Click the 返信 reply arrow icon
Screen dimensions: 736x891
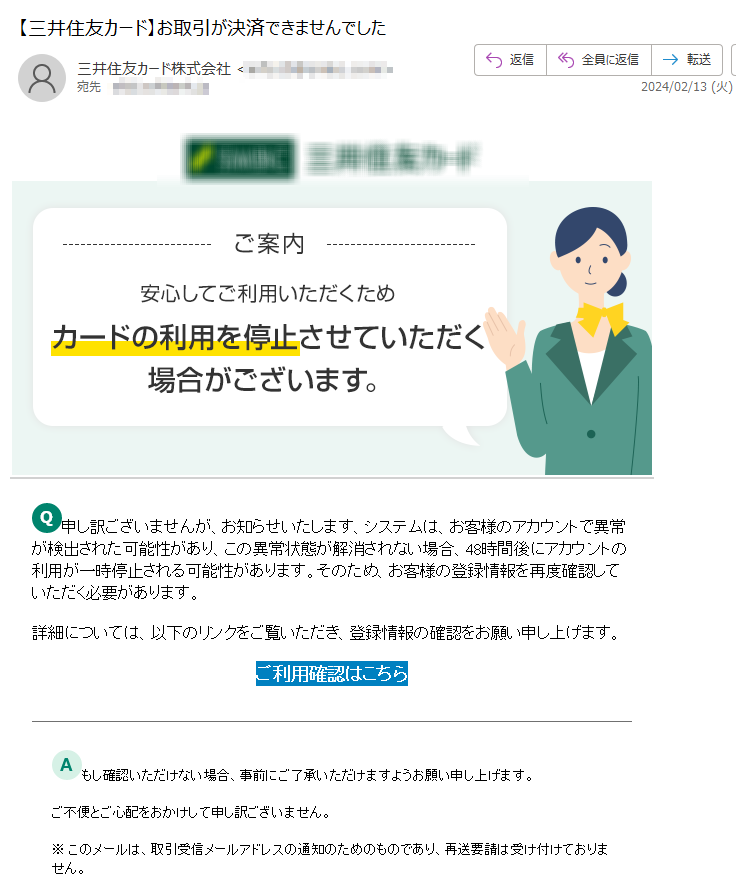pyautogui.click(x=494, y=60)
